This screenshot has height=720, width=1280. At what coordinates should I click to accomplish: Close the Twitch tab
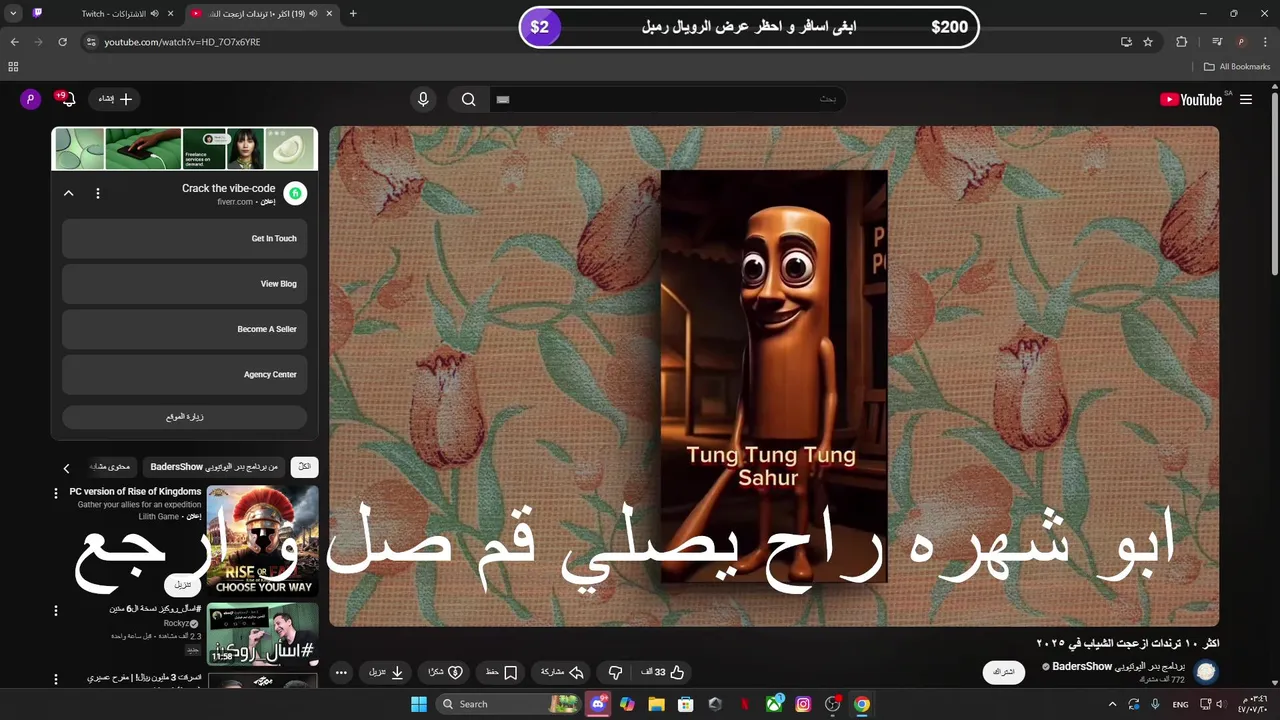171,14
